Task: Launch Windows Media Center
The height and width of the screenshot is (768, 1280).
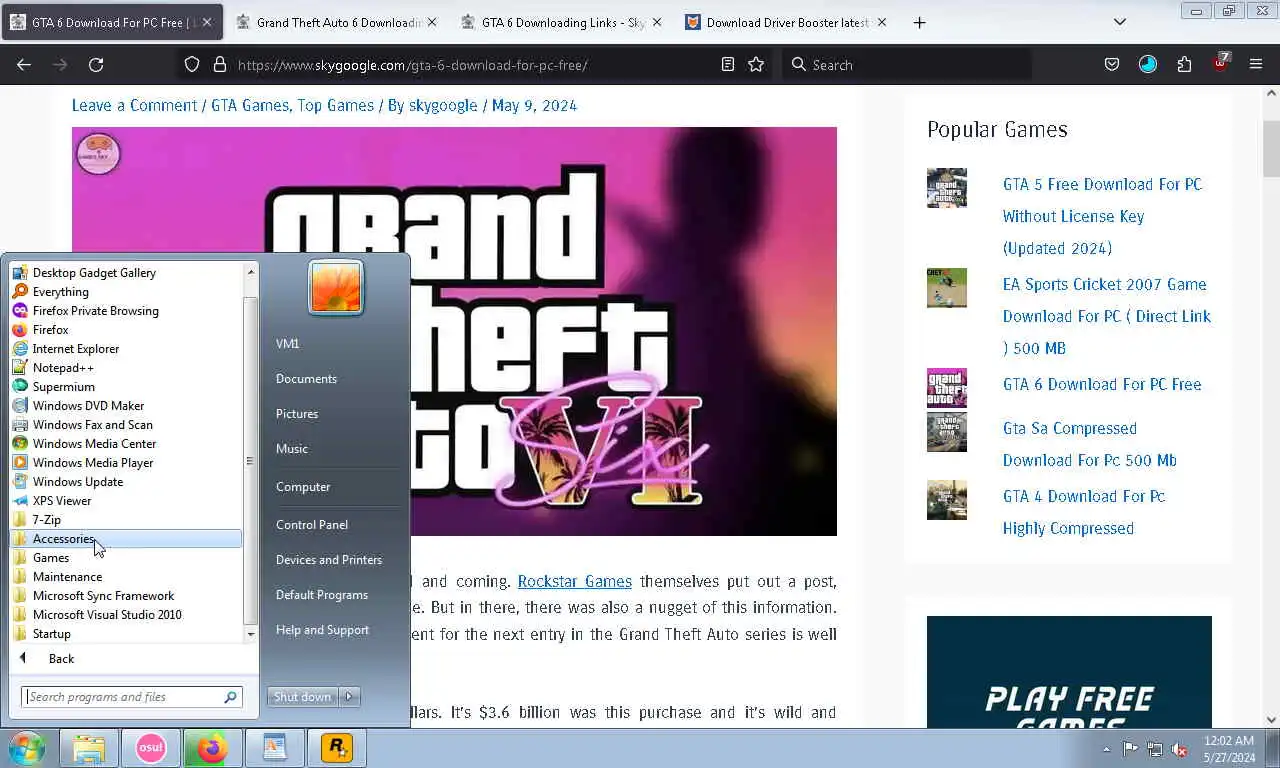Action: click(126, 444)
